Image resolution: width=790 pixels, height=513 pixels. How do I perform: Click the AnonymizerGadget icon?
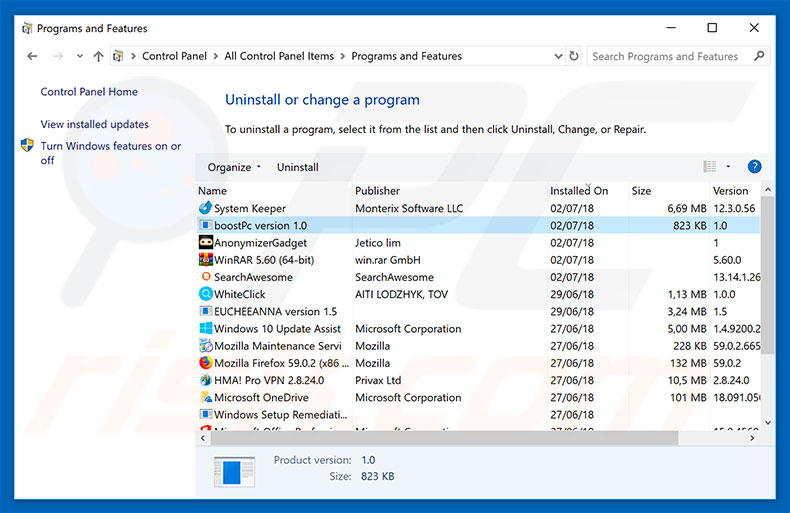coord(206,242)
